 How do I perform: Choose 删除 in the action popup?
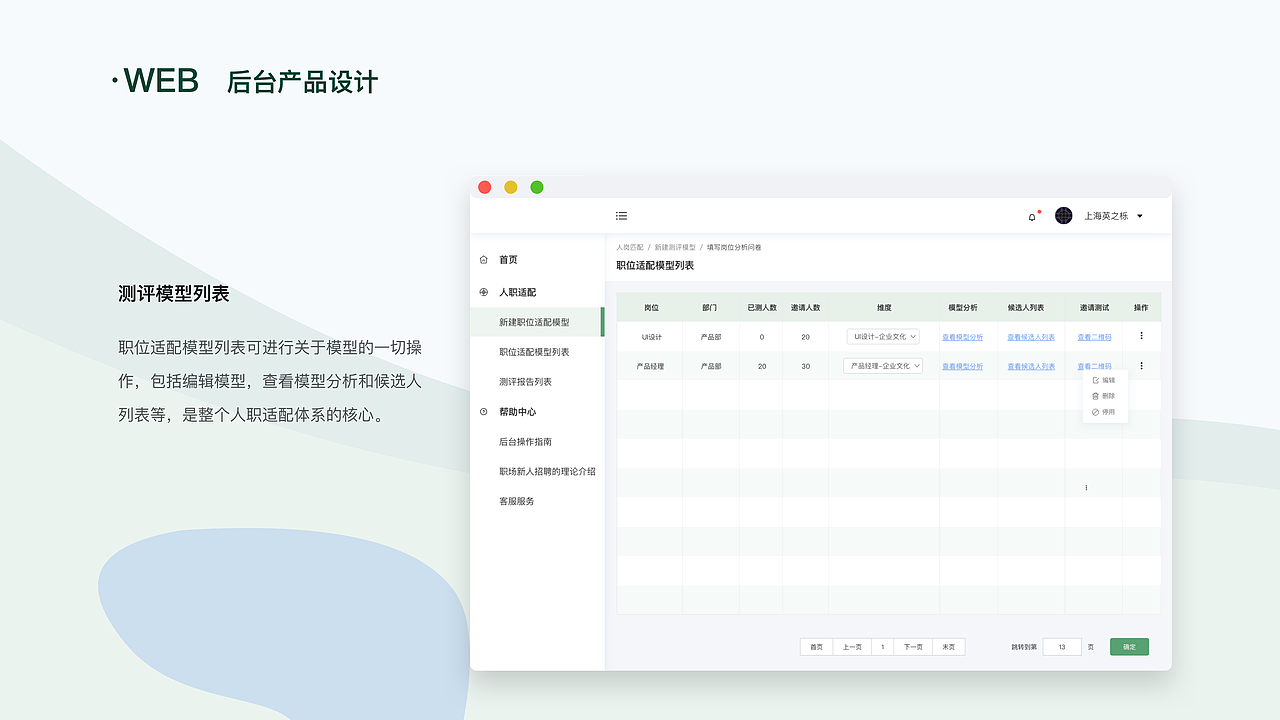[x=1104, y=396]
